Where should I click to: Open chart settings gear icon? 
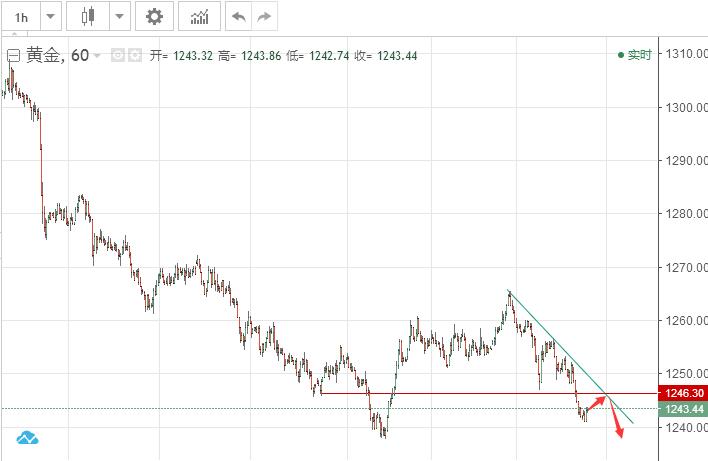[154, 17]
